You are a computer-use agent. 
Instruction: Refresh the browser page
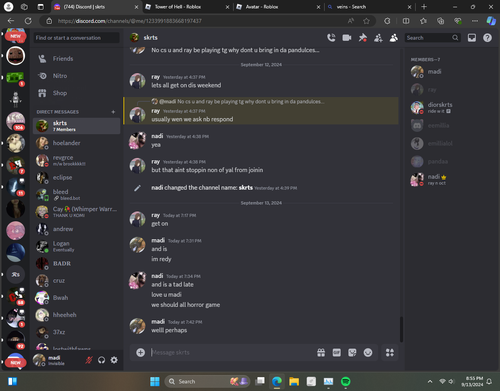point(28,21)
